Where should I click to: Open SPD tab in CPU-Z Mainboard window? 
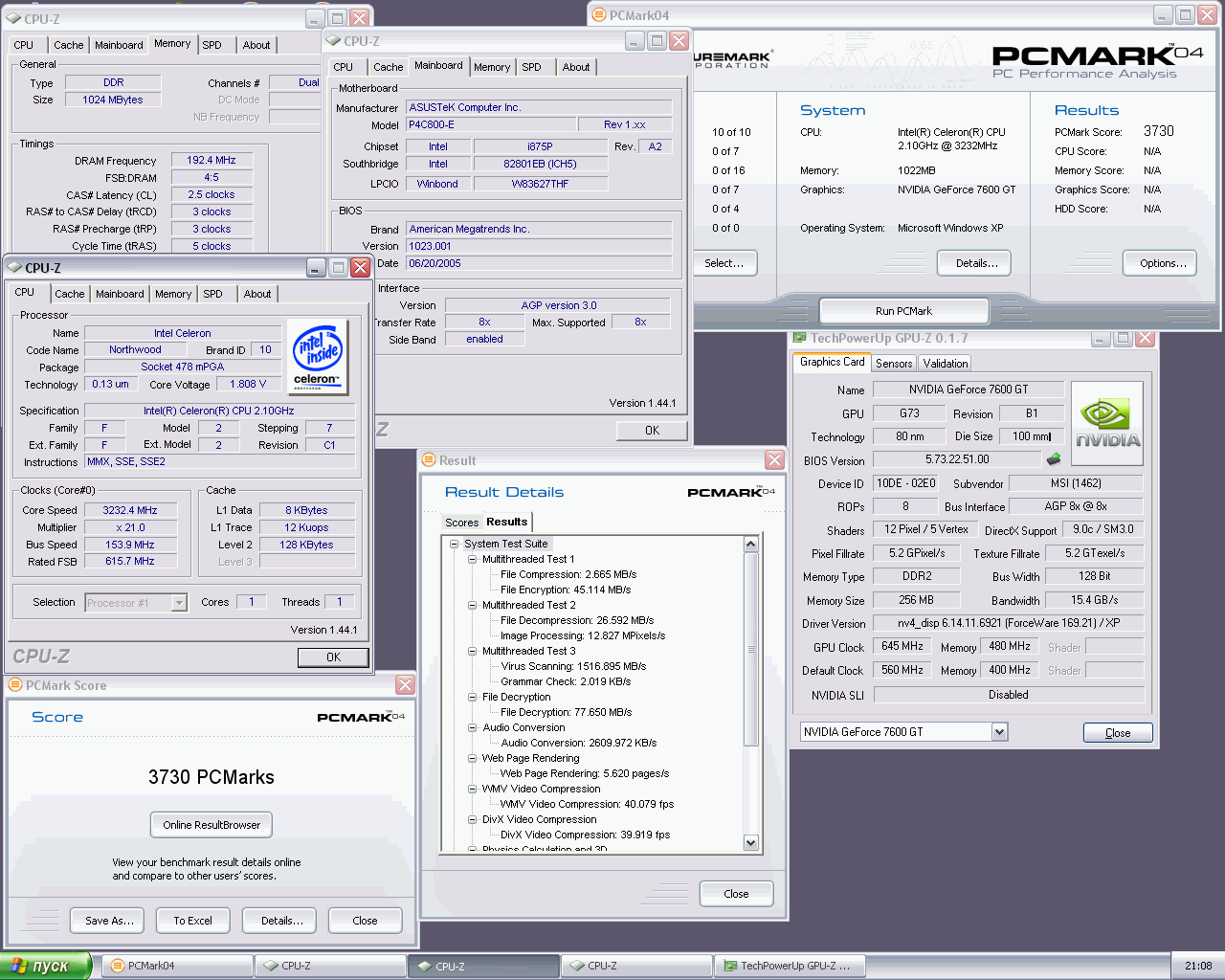point(532,67)
